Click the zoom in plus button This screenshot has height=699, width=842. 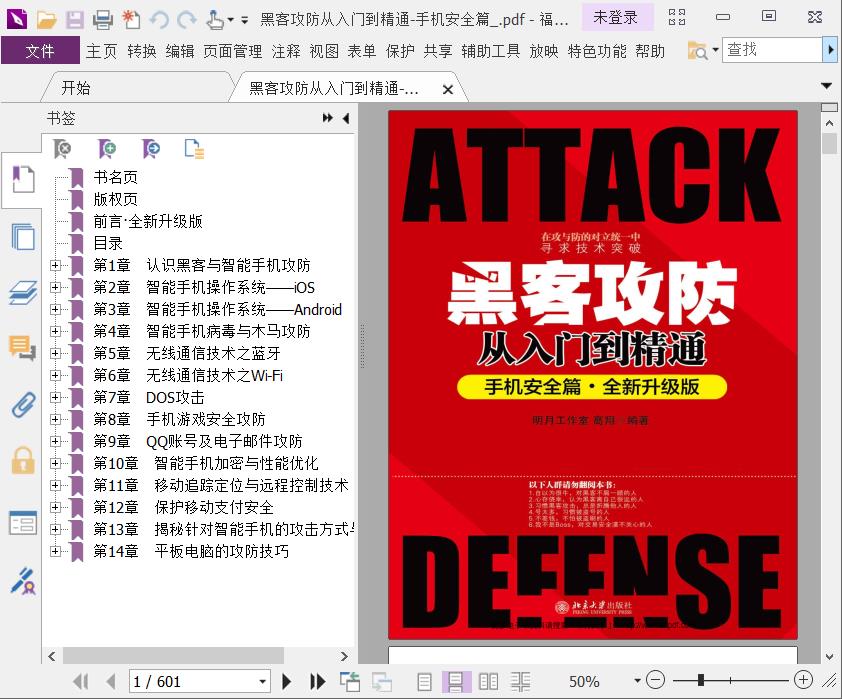click(803, 680)
